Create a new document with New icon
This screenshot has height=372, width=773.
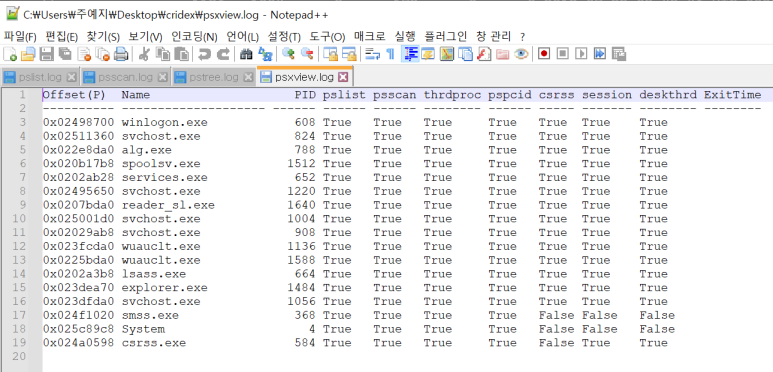coord(9,54)
